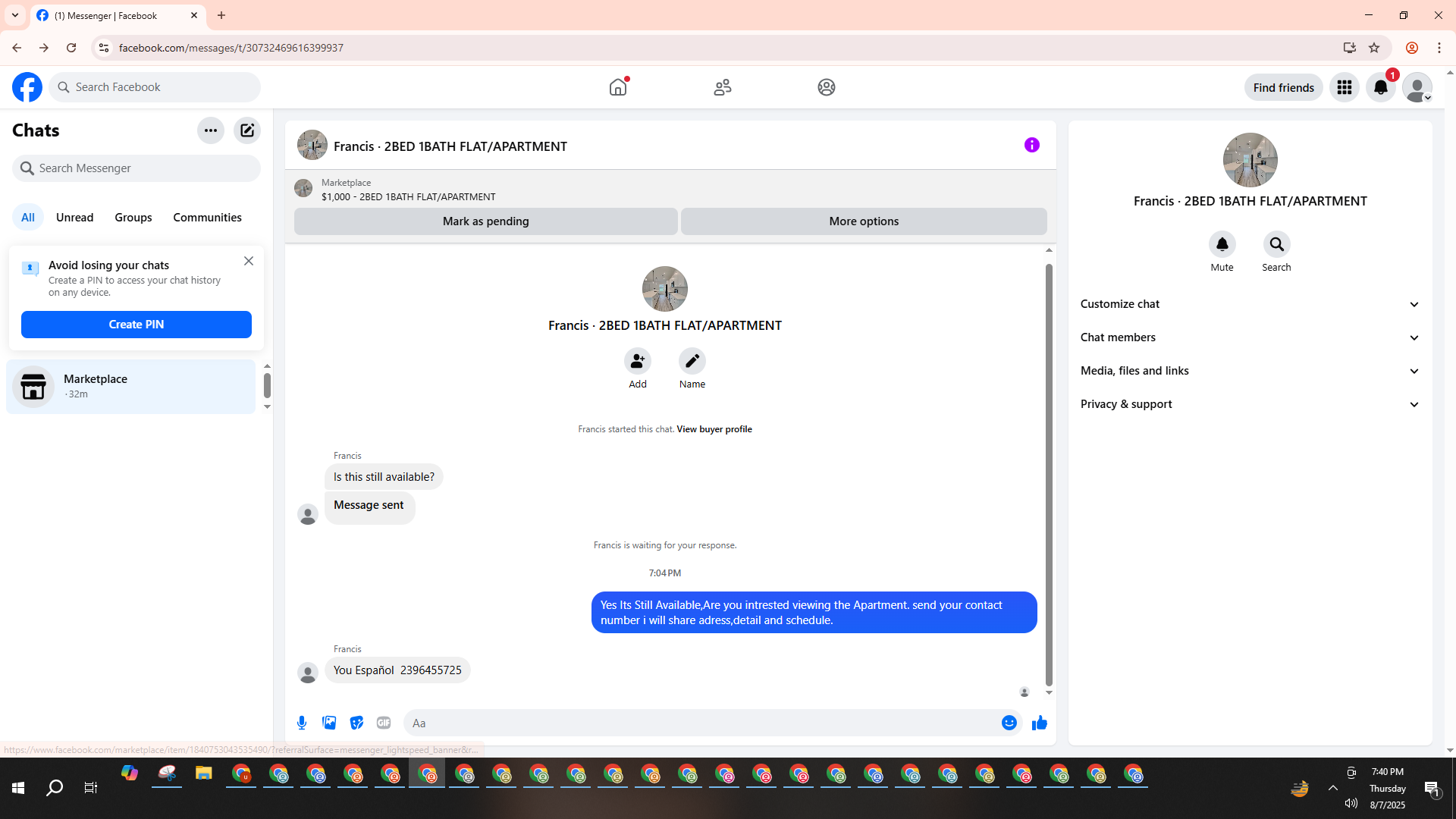Click the Search Facebook field
This screenshot has width=1456, height=819.
pyautogui.click(x=155, y=87)
